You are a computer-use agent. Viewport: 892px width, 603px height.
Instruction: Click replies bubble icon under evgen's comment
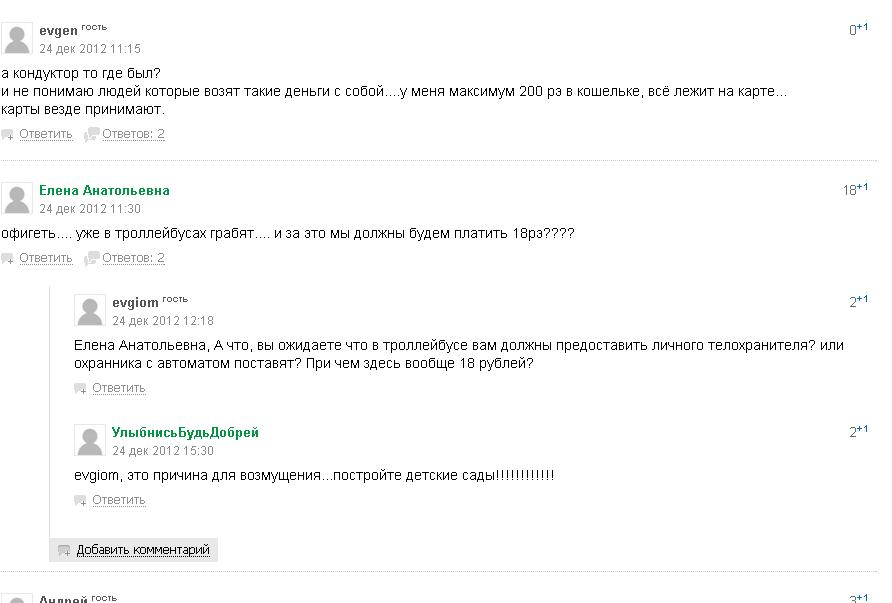point(91,134)
